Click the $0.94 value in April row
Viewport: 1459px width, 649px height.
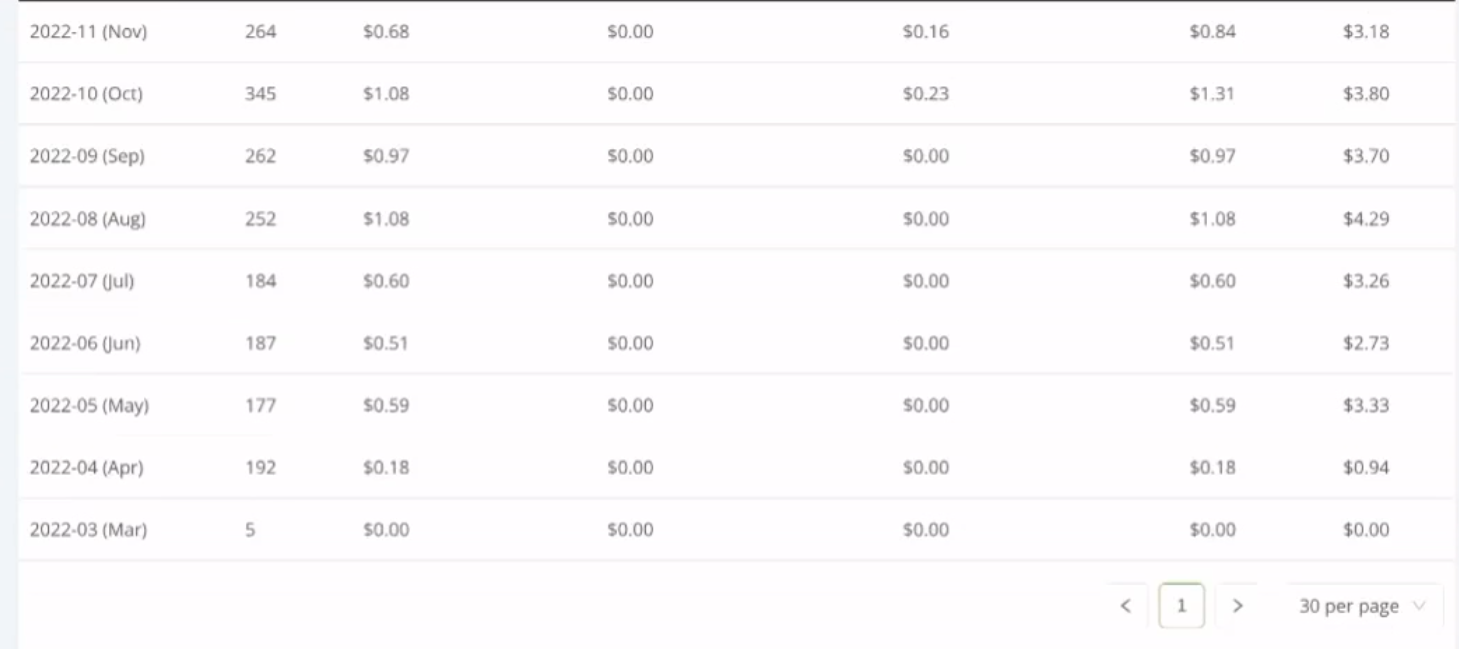click(1366, 467)
